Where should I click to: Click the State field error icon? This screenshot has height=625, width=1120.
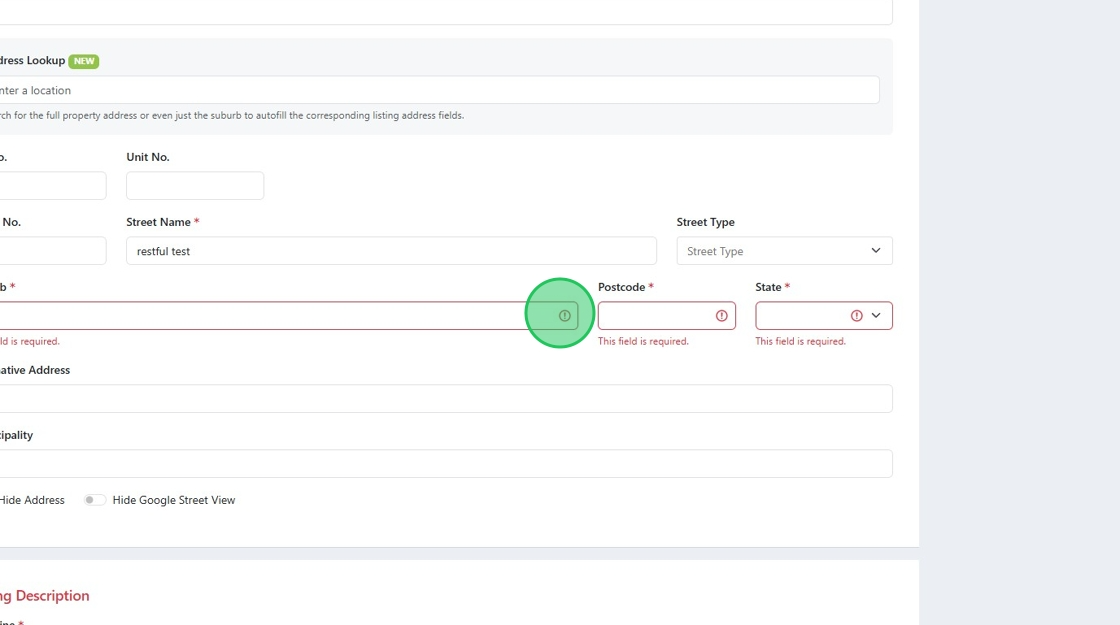pos(857,316)
